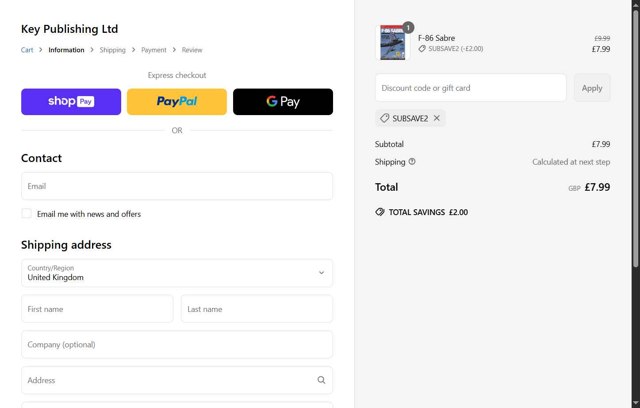640x408 pixels.
Task: Click the Discount code or gift card field
Action: coord(471,88)
